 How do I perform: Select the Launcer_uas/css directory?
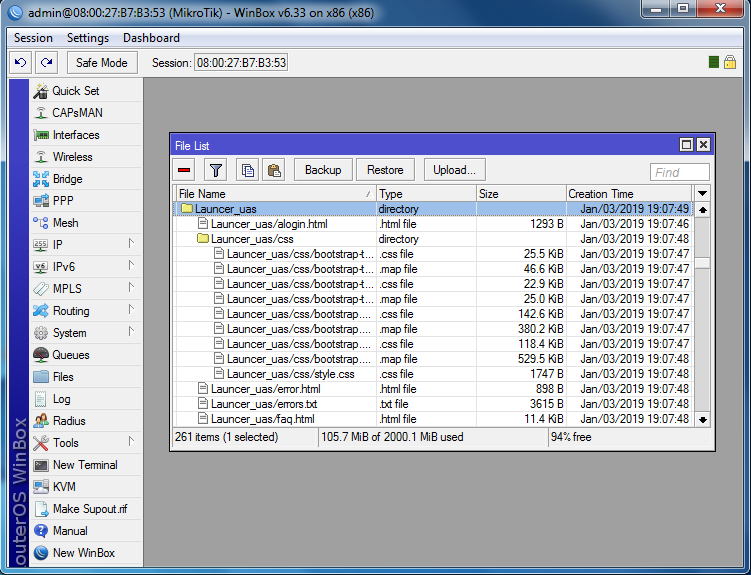(433, 239)
